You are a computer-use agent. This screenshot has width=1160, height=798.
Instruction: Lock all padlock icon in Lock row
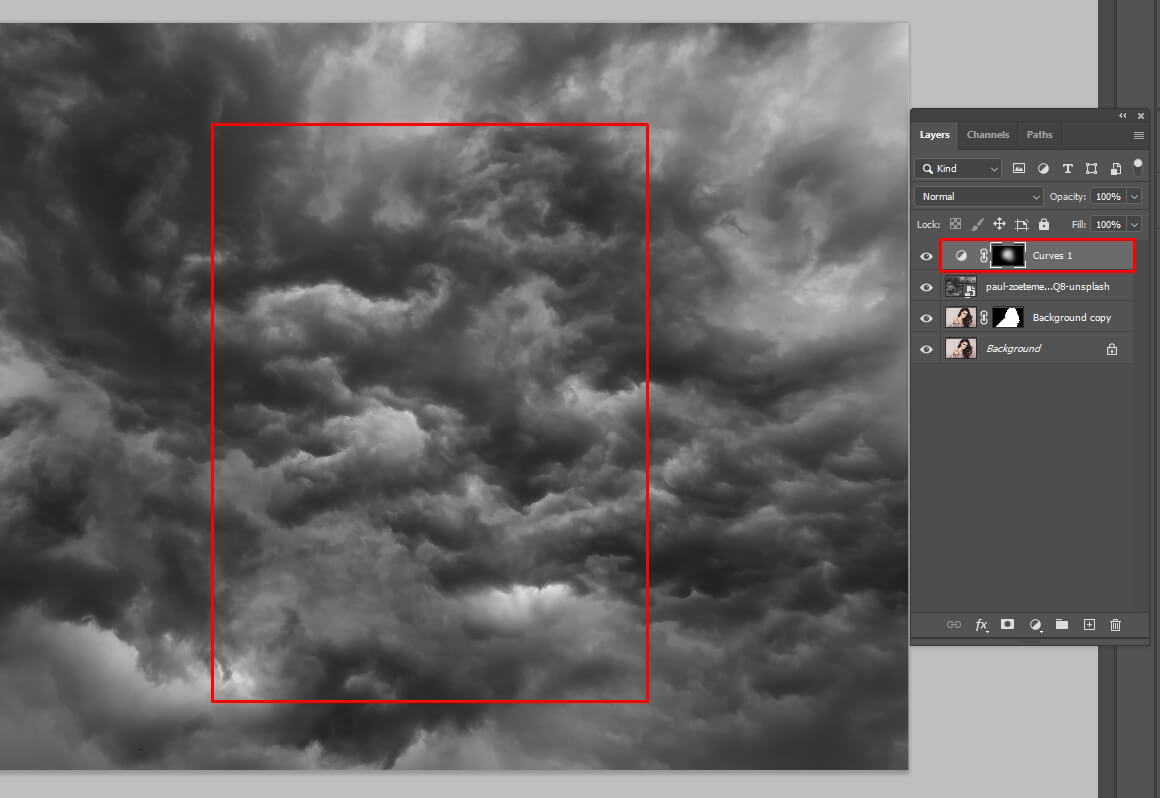click(1044, 224)
